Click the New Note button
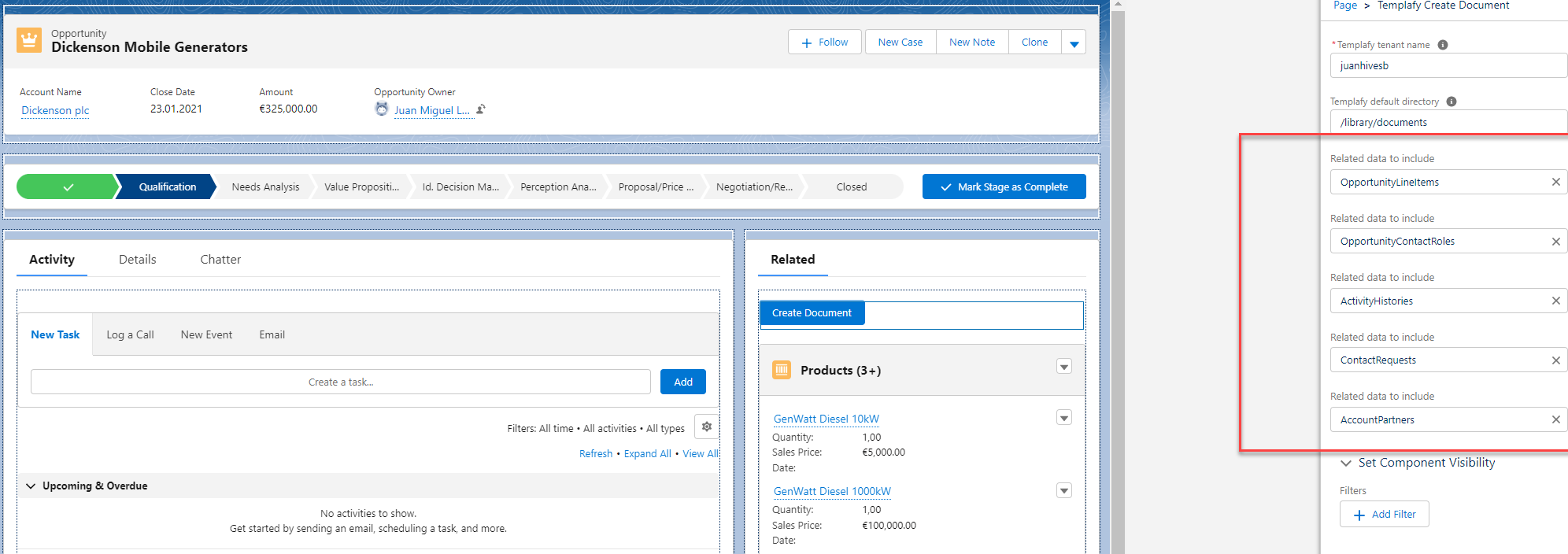 click(972, 42)
